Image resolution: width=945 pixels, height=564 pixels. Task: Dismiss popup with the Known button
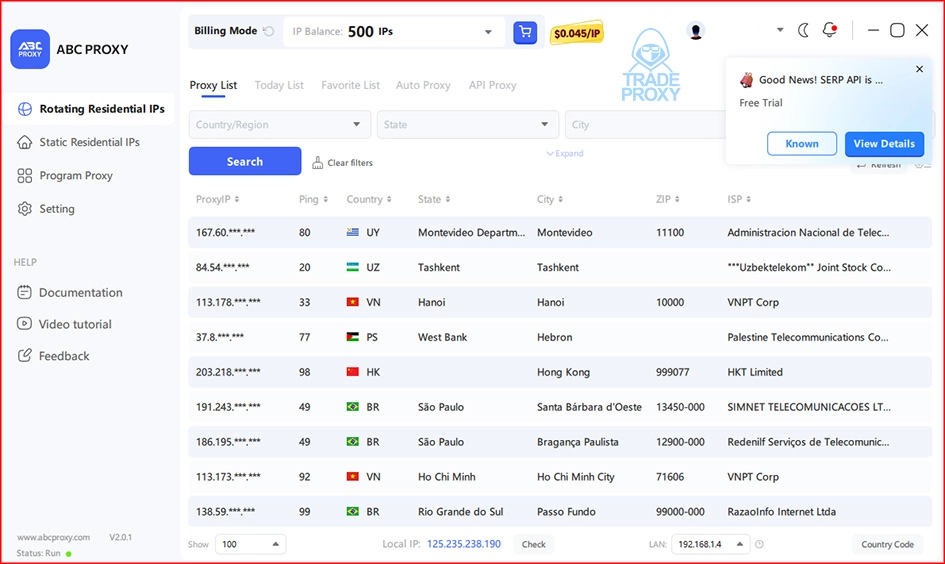click(802, 143)
